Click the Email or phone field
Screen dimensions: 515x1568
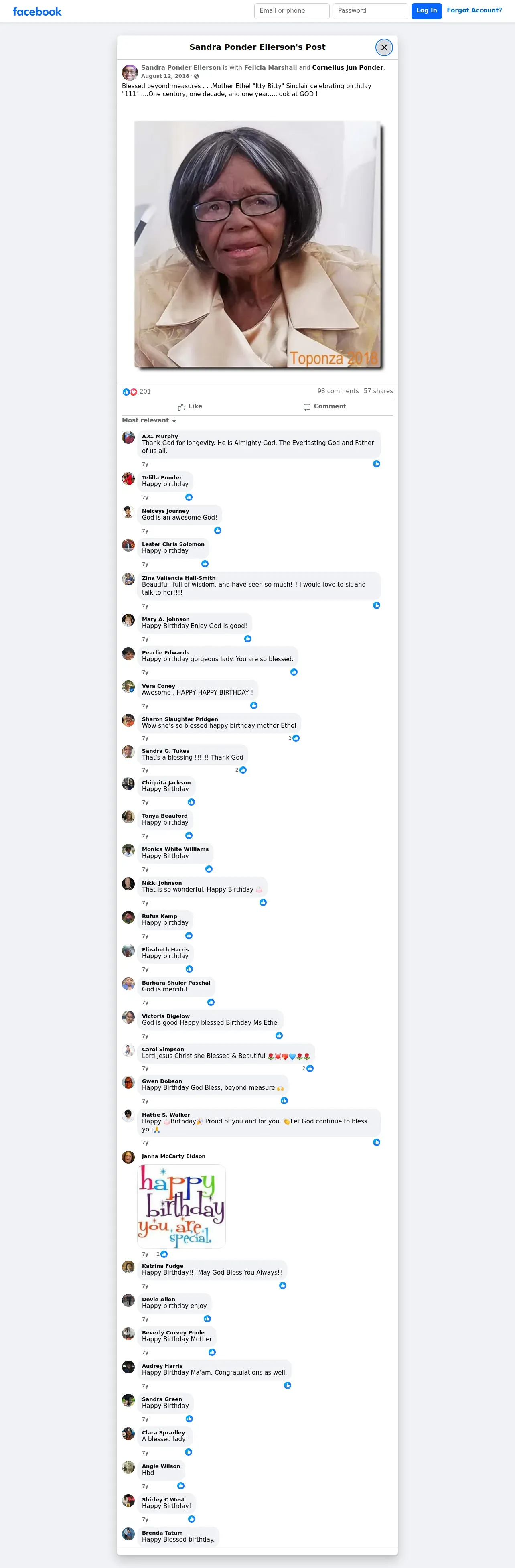[292, 11]
